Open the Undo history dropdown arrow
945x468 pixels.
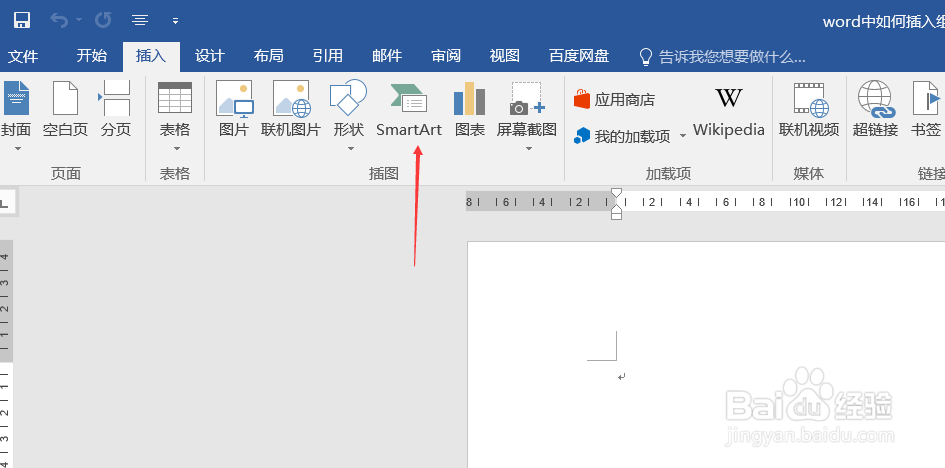pos(79,20)
